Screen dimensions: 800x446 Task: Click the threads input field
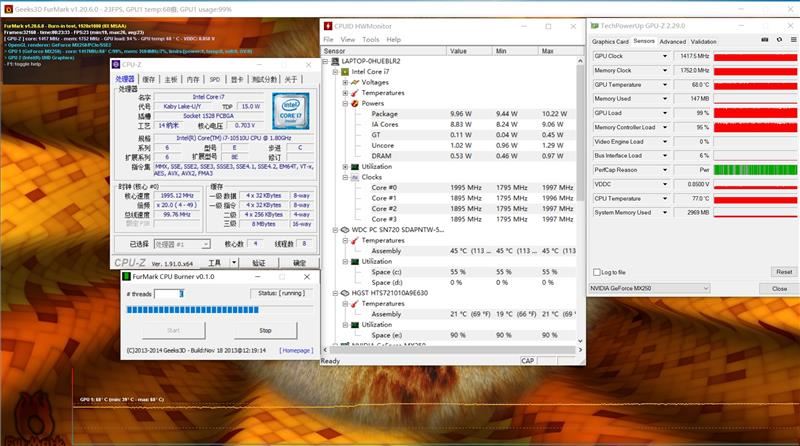[169, 293]
